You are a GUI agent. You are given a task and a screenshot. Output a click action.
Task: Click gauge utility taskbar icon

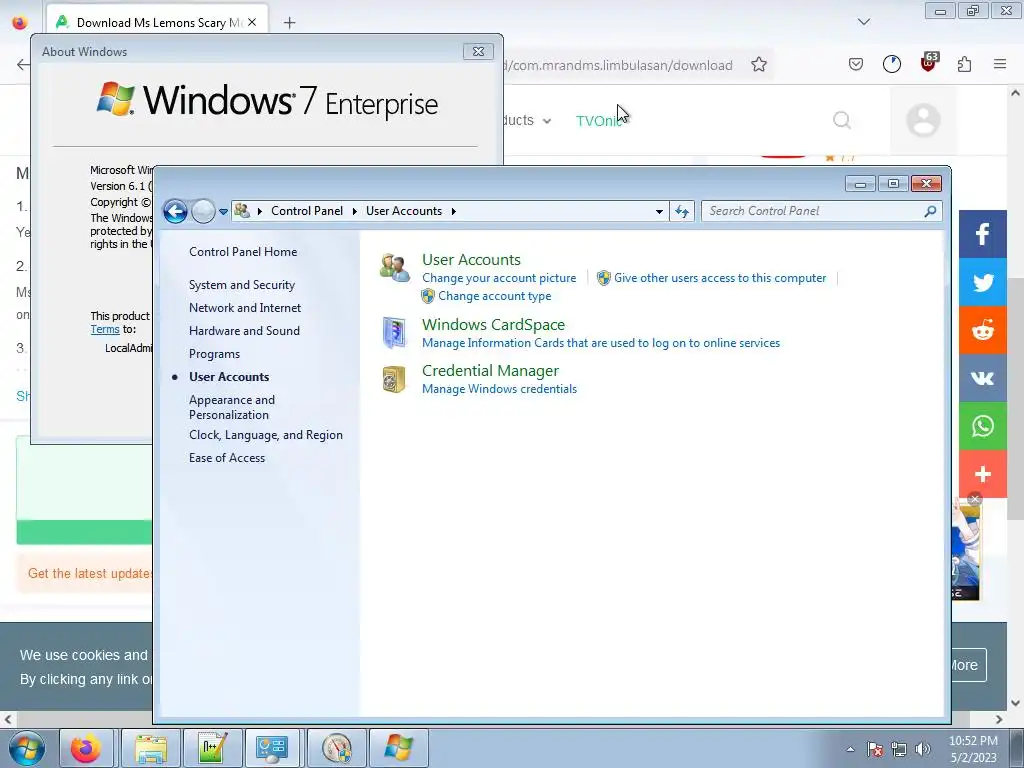(336, 748)
